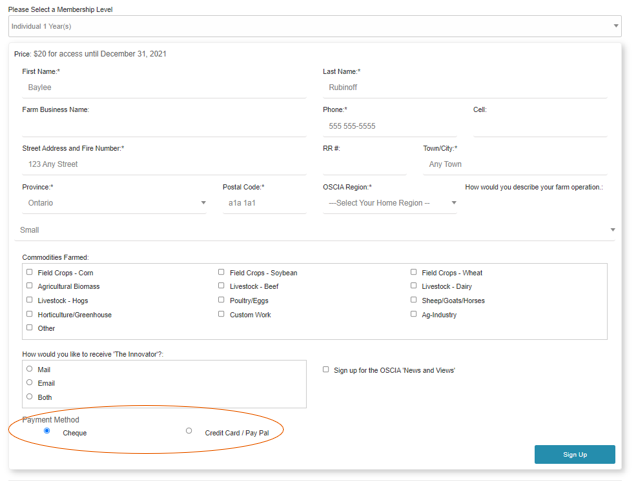Choose Email delivery radio button

tap(29, 383)
